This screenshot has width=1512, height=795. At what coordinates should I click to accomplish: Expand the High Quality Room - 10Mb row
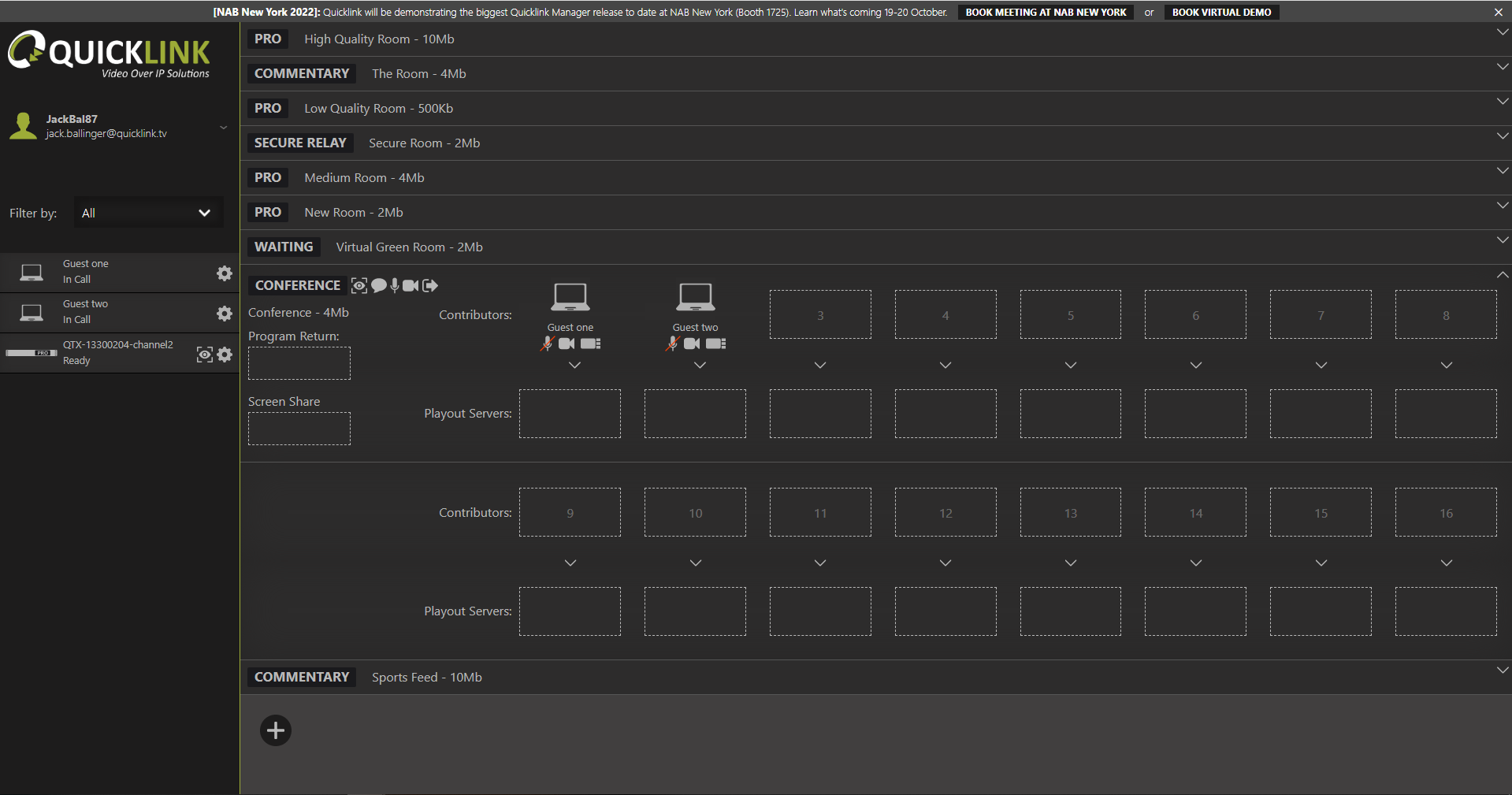(x=1503, y=32)
